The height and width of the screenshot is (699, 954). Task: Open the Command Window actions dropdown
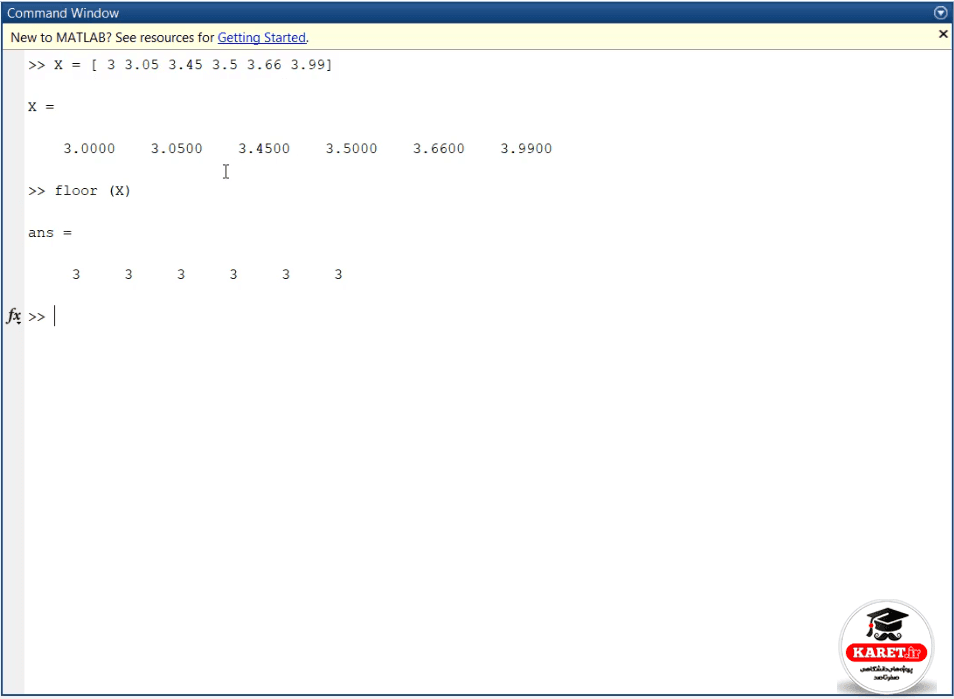point(941,13)
